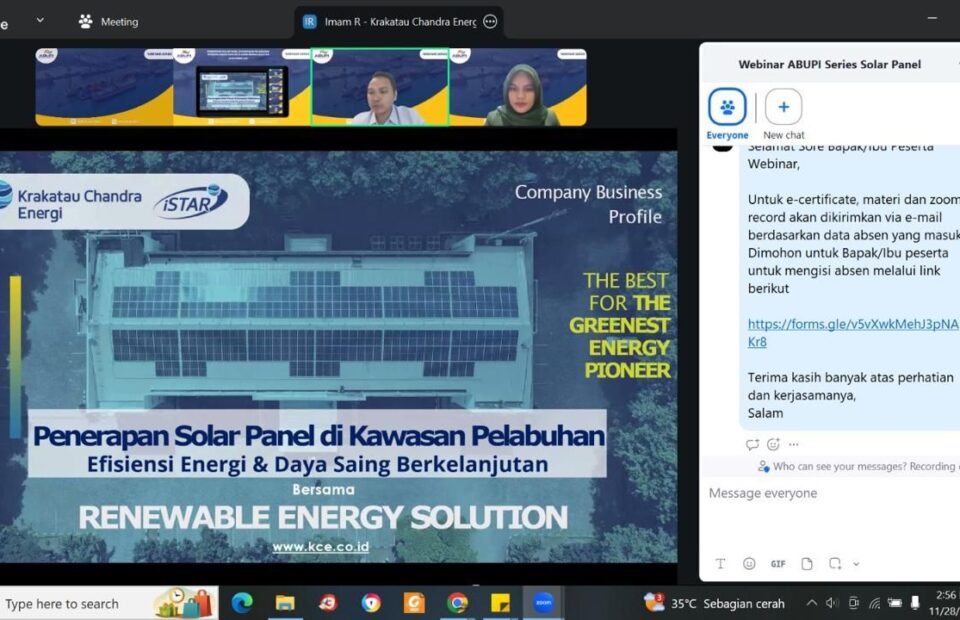This screenshot has width=960, height=620.
Task: Select the thumbnail showing shared slide preview
Action: pyautogui.click(x=242, y=87)
